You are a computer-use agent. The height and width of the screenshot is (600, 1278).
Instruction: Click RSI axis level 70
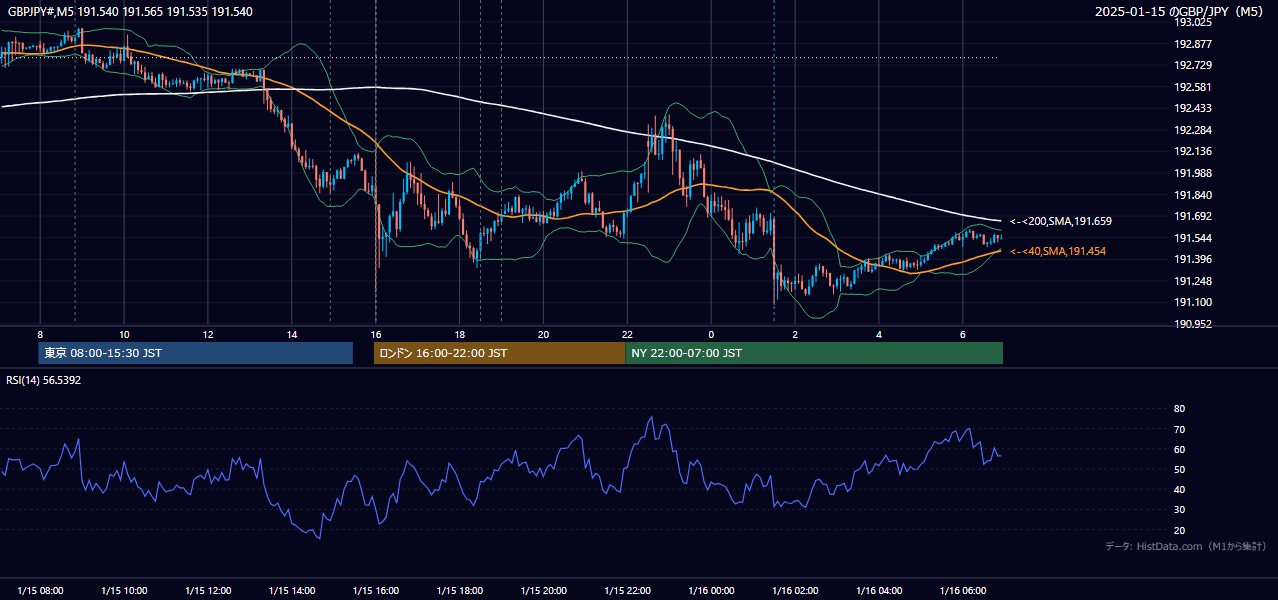[x=1179, y=429]
